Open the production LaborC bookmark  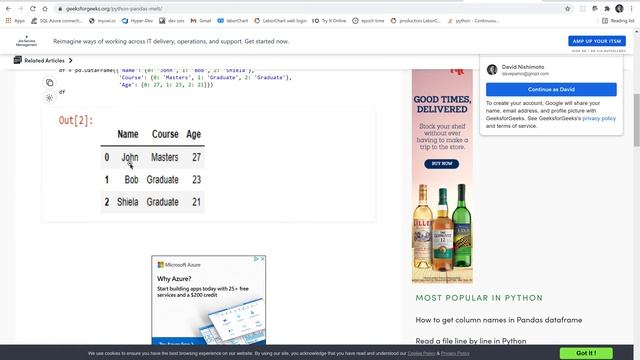coord(416,21)
